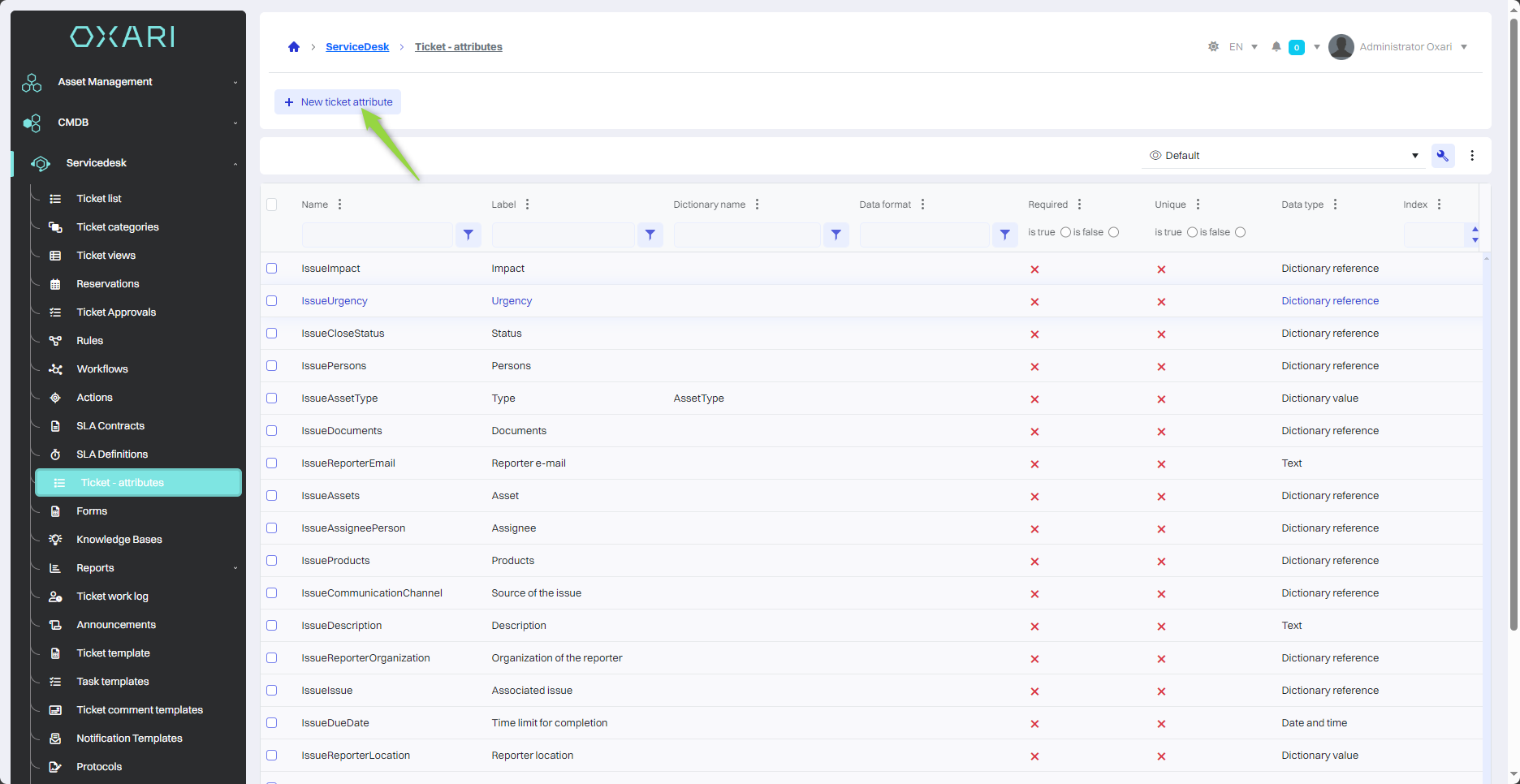The image size is (1520, 784).
Task: Select the Unique 'is false' radio button
Action: pos(1240,233)
